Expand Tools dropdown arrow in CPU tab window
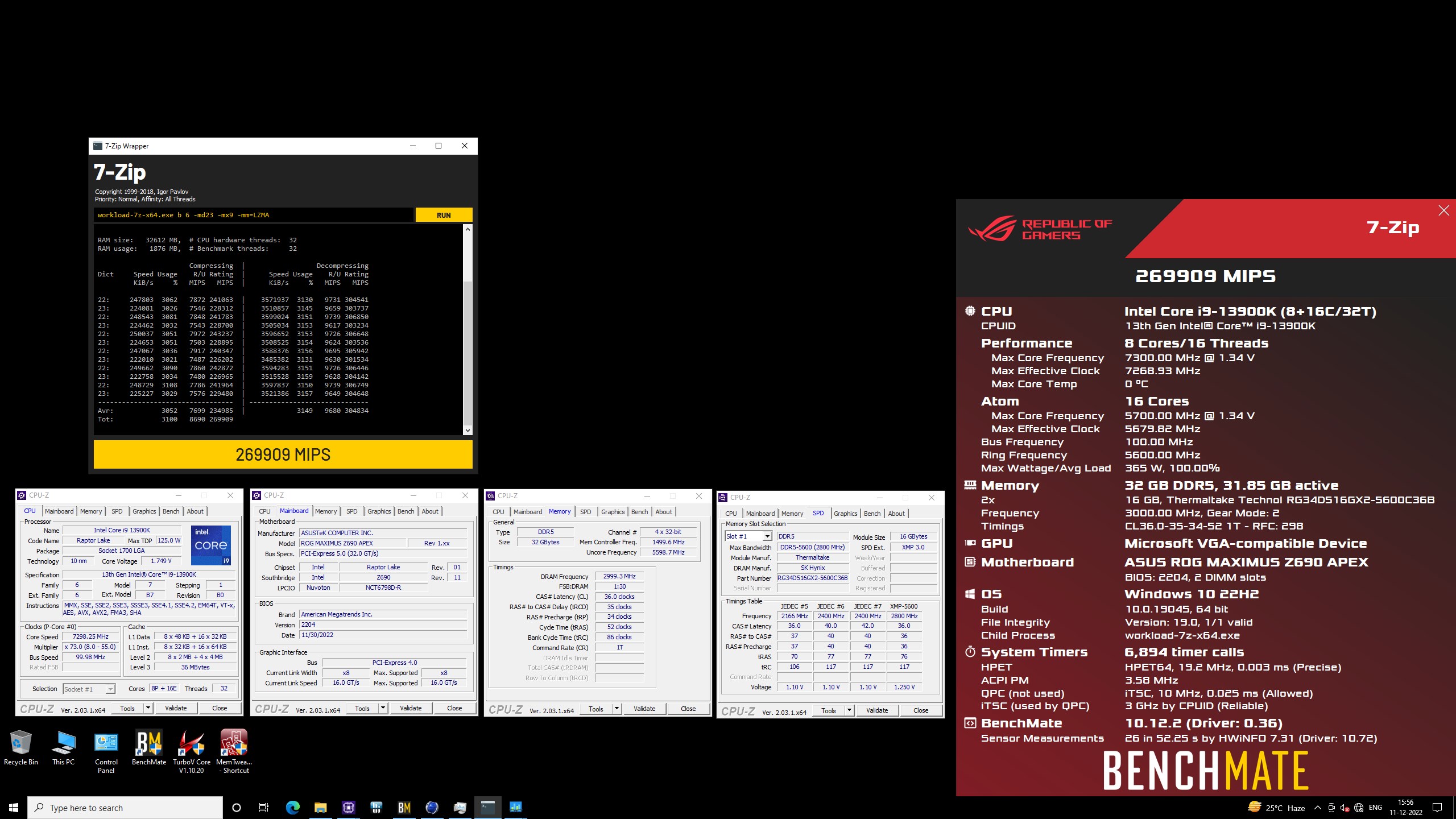 [148, 708]
